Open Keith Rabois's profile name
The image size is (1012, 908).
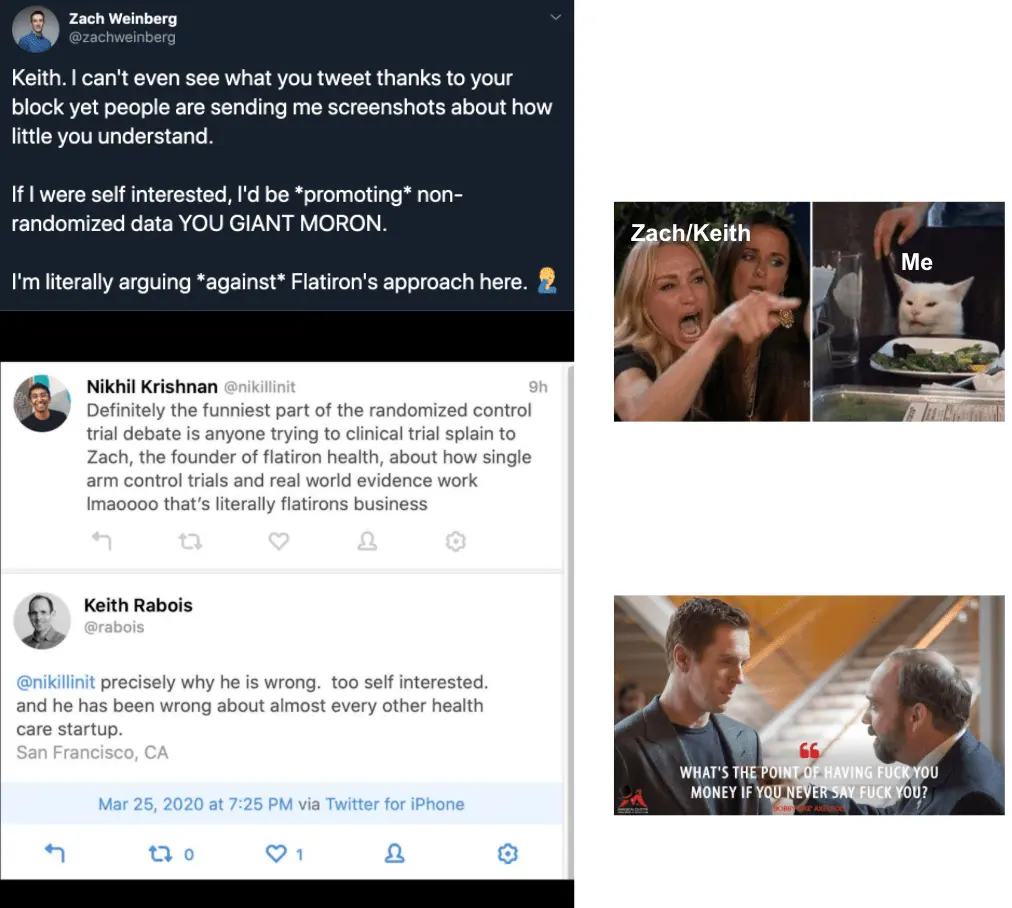138,605
